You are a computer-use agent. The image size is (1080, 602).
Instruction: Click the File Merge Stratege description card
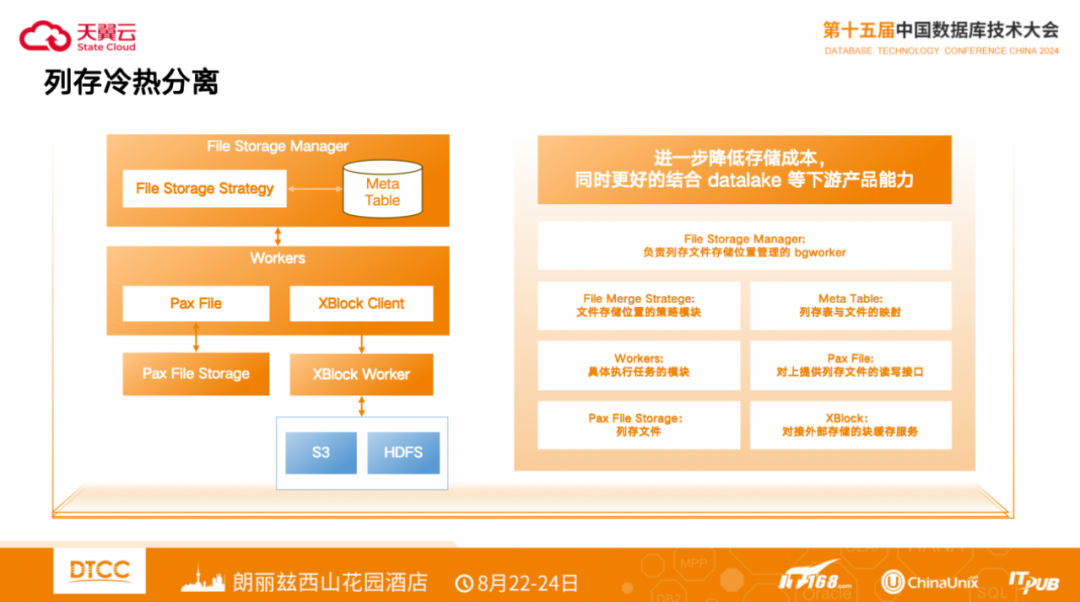pos(638,305)
